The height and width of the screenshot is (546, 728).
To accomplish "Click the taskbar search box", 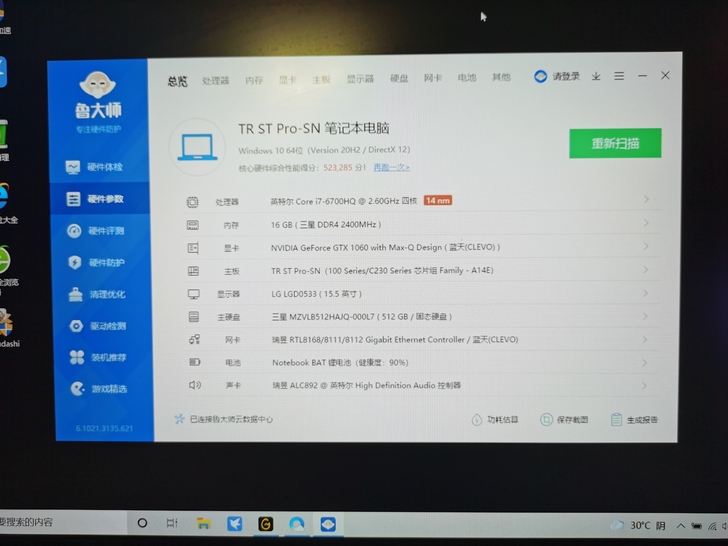I will tap(63, 523).
